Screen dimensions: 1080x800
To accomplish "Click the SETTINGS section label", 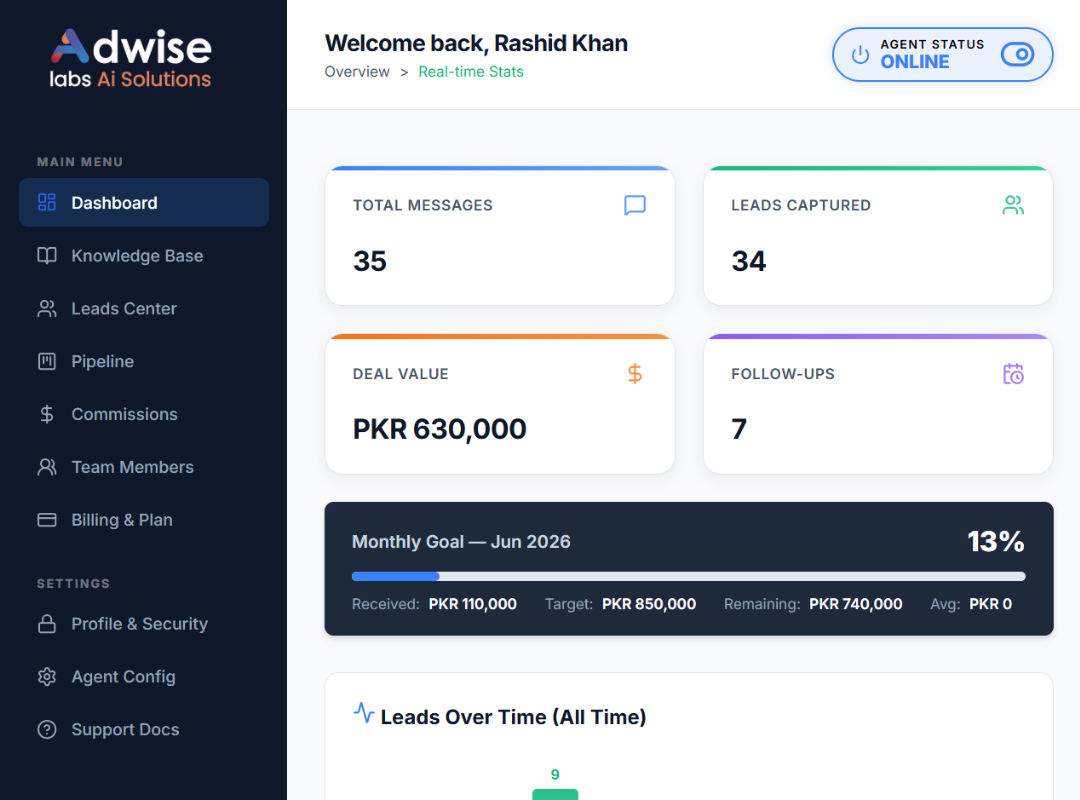I will 73,584.
